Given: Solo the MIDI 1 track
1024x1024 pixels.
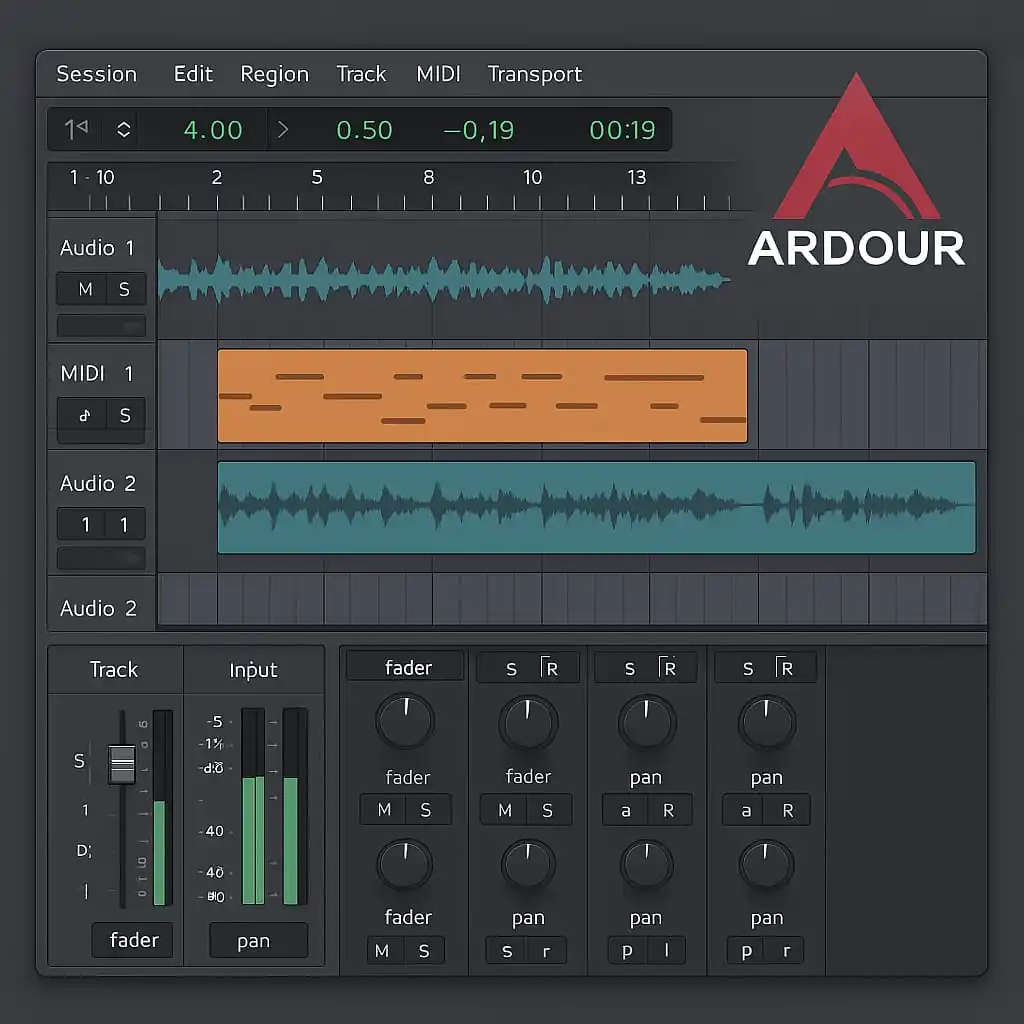Looking at the screenshot, I should coord(125,415).
